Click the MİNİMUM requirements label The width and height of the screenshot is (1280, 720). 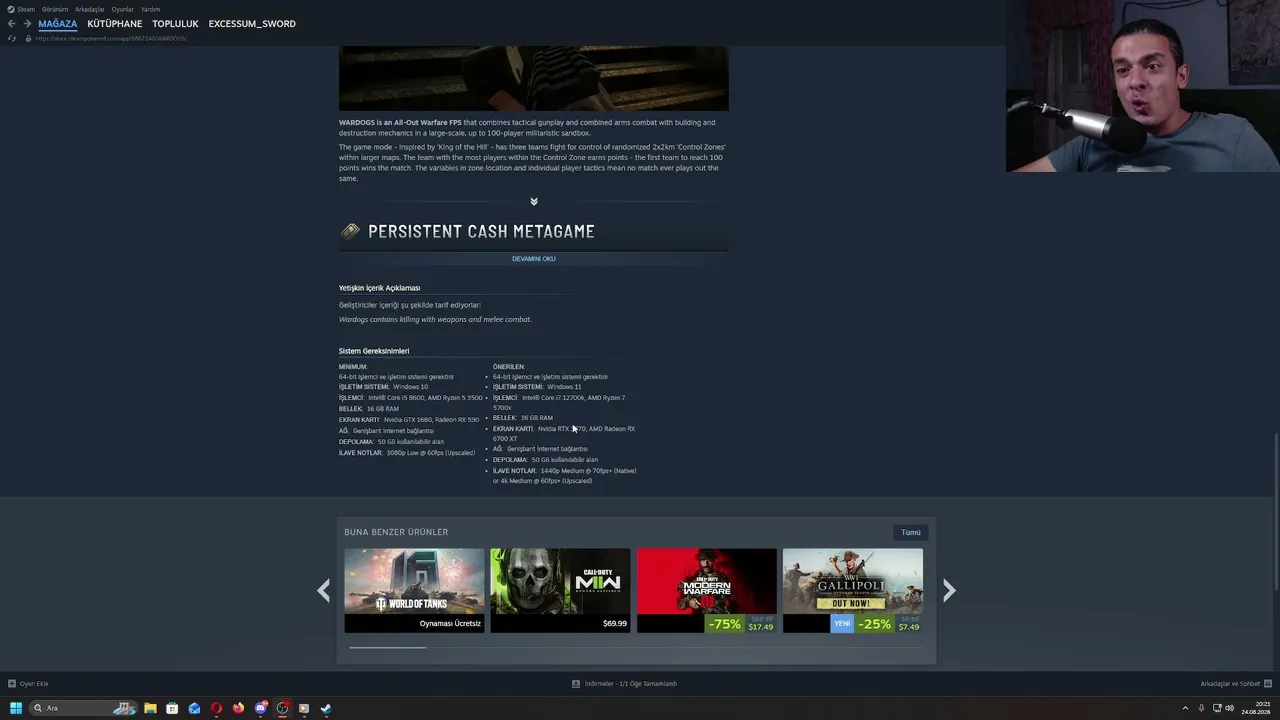tap(353, 367)
